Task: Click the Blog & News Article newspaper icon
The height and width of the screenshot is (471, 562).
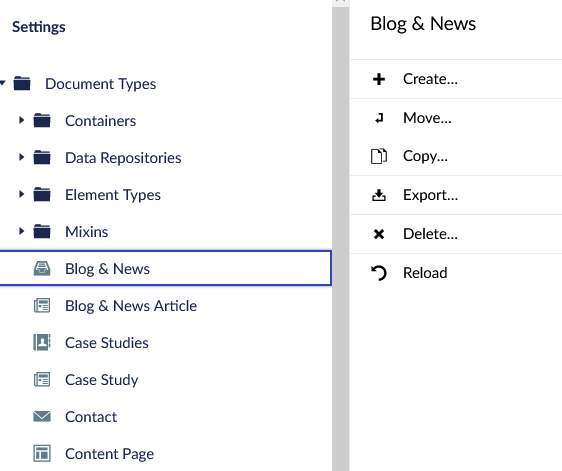Action: [x=42, y=306]
